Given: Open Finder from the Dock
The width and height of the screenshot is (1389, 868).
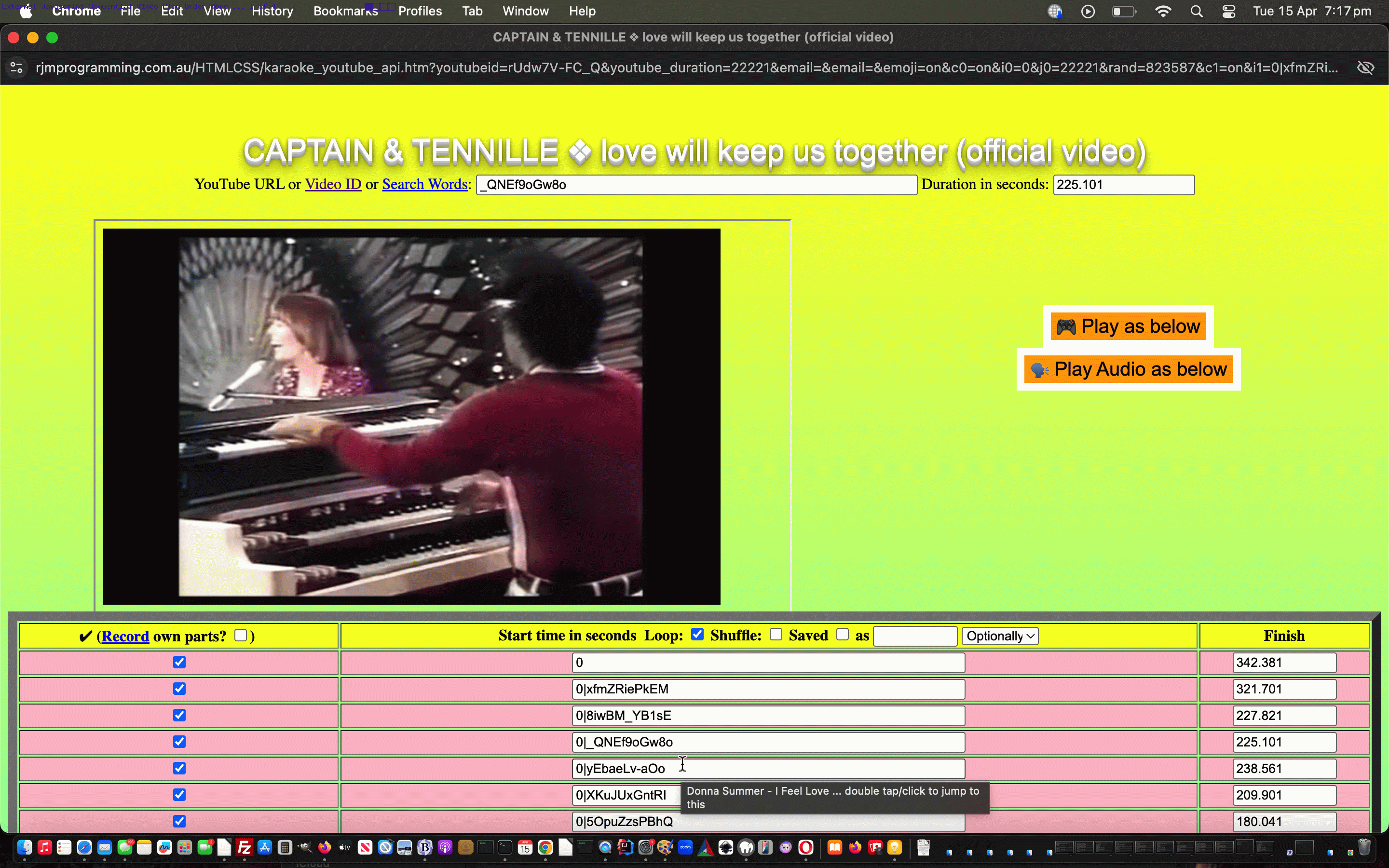Looking at the screenshot, I should tap(24, 847).
